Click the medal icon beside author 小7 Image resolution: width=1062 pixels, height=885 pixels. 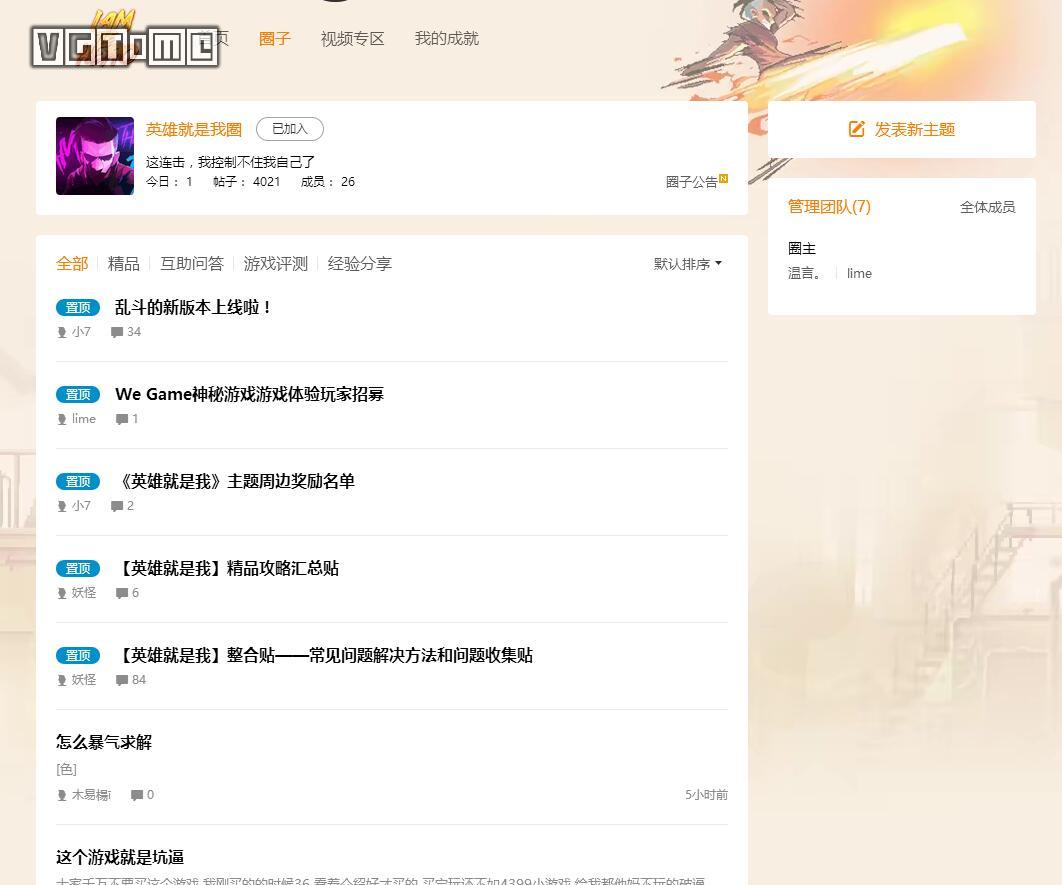pos(62,331)
